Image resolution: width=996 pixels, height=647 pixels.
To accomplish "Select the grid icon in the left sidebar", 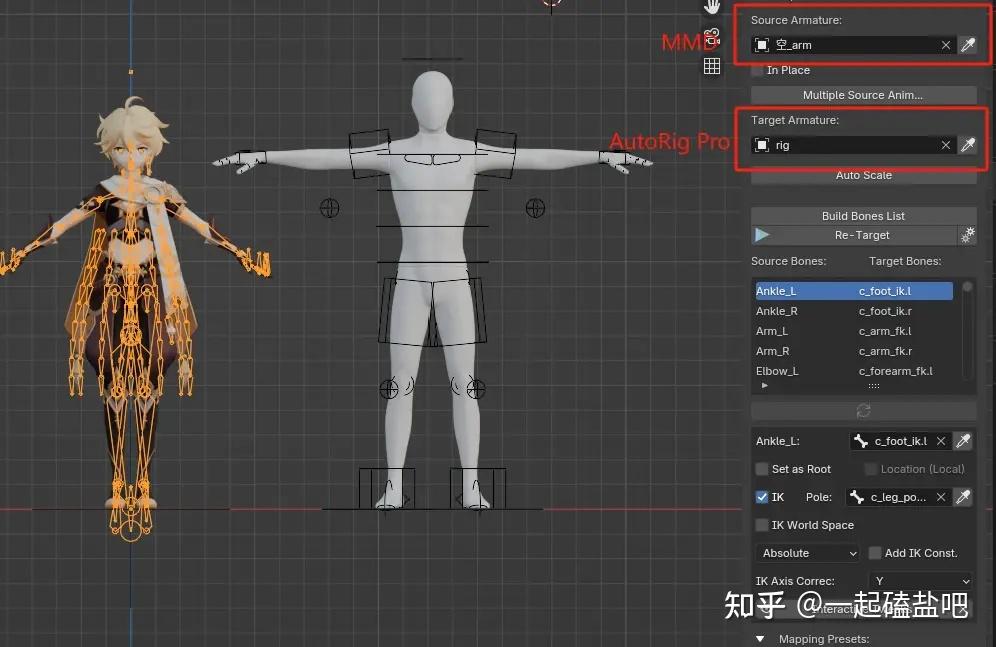I will [712, 66].
